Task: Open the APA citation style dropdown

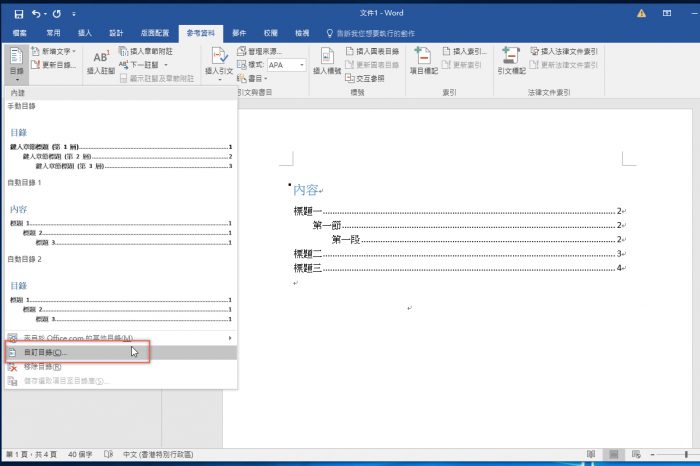Action: (x=302, y=65)
